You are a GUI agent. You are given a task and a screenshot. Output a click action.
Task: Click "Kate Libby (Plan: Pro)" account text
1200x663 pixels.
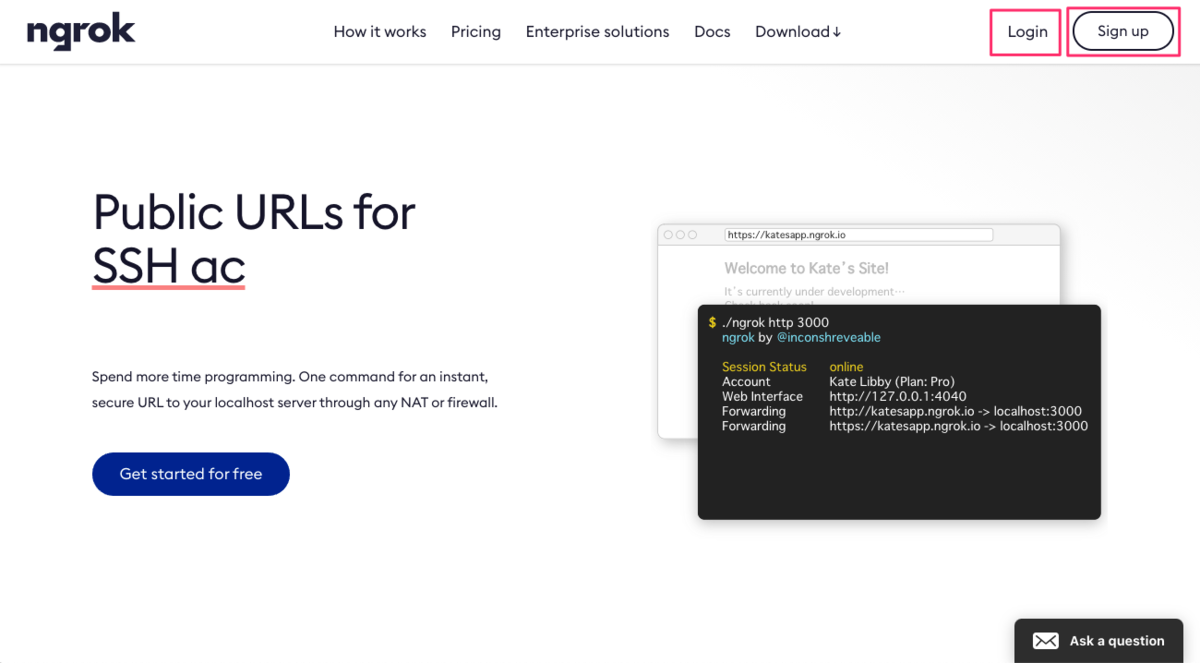[x=892, y=381]
